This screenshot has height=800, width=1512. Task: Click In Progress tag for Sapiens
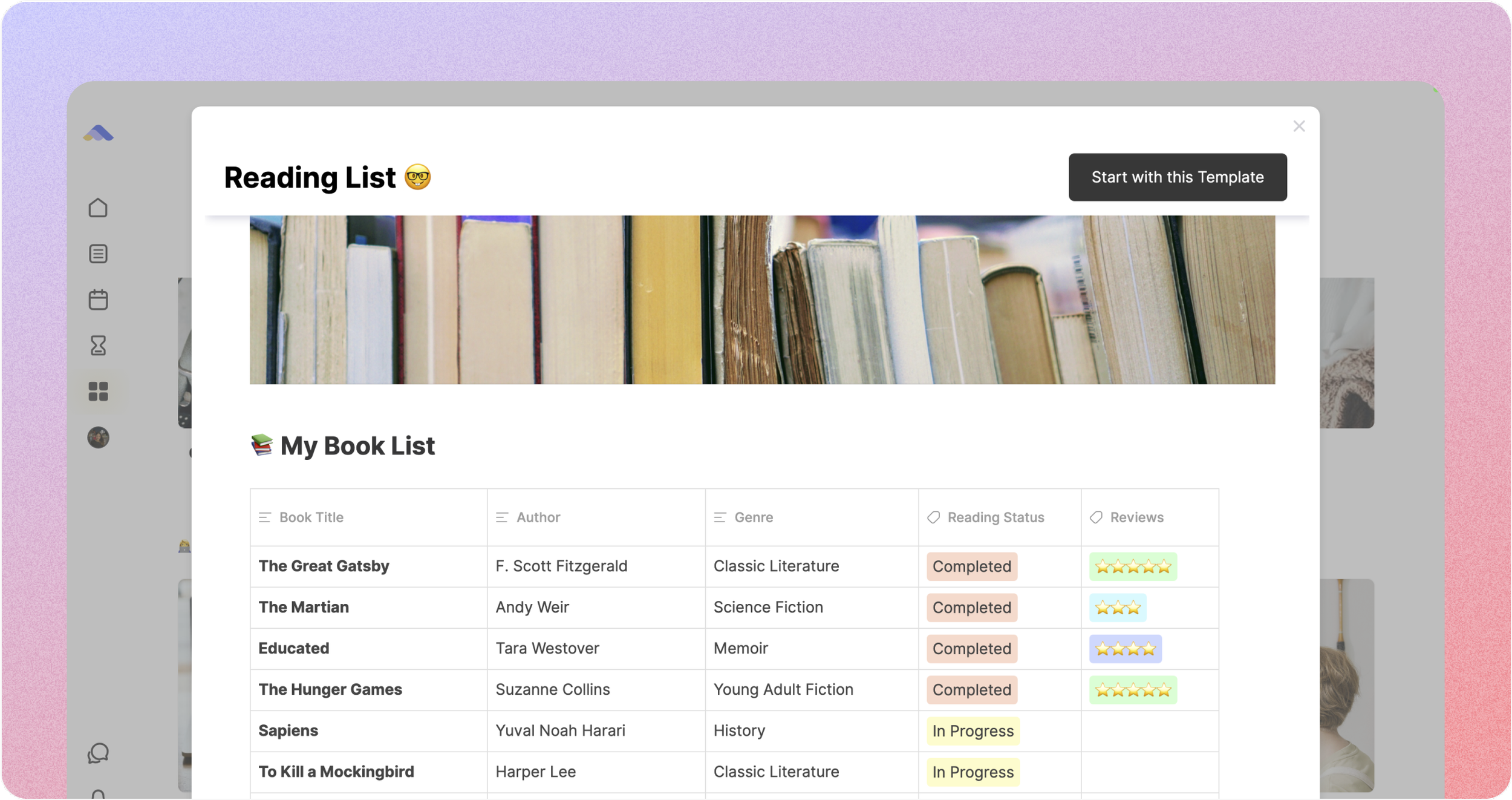pos(973,731)
